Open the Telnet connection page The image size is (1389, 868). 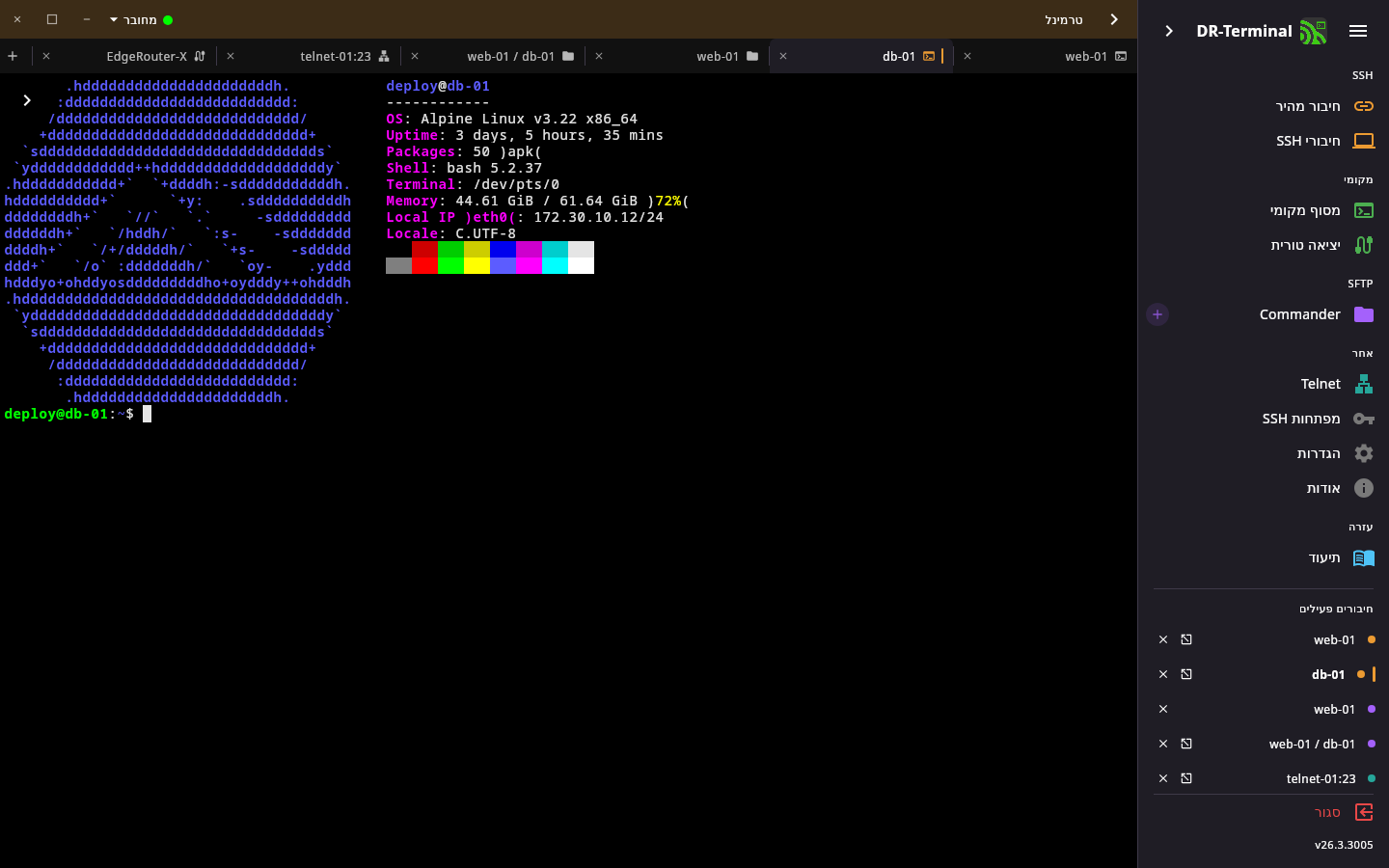[x=1264, y=384]
